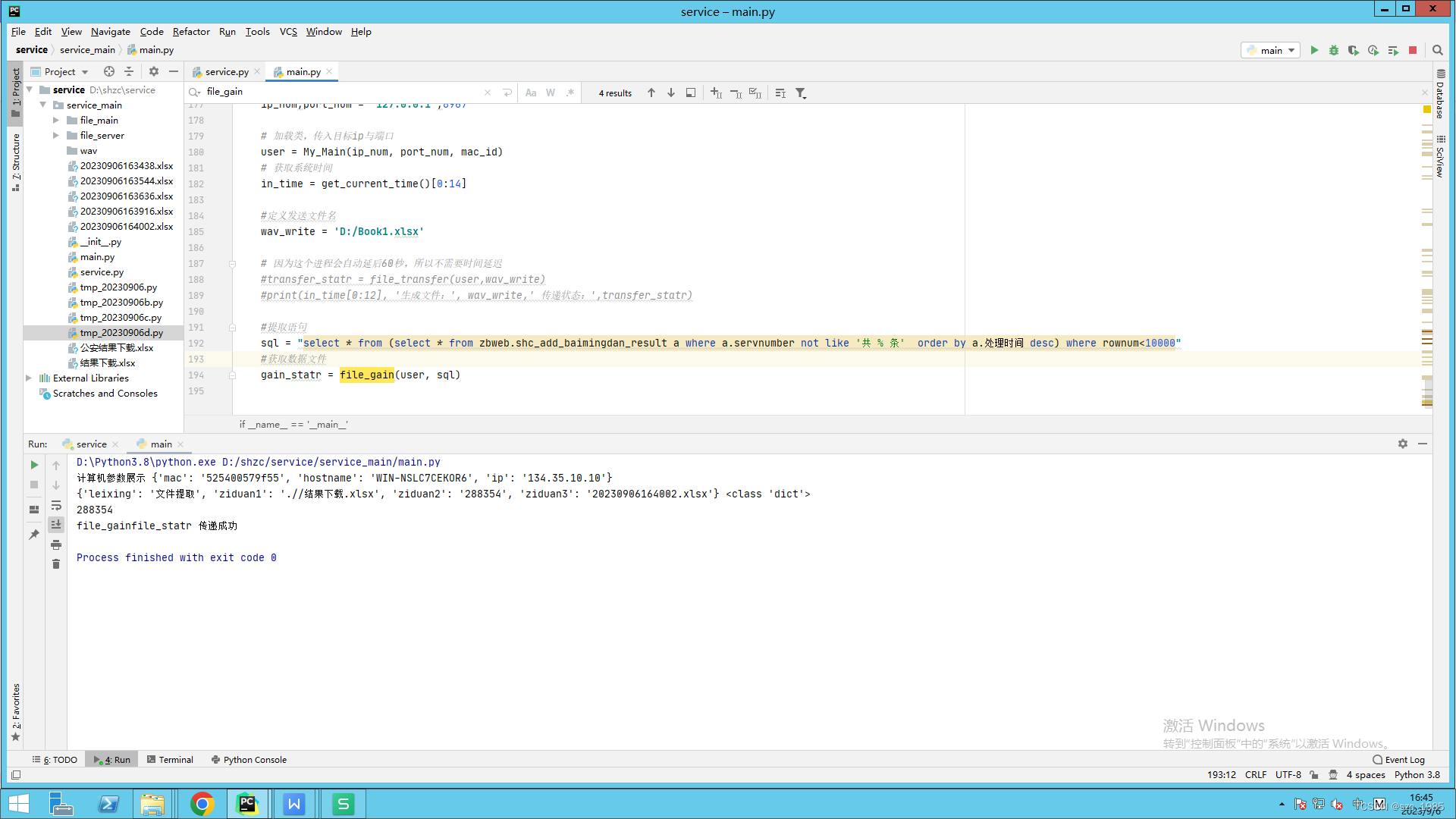Open the Python Console tool window
This screenshot has width=1456, height=819.
(x=249, y=759)
